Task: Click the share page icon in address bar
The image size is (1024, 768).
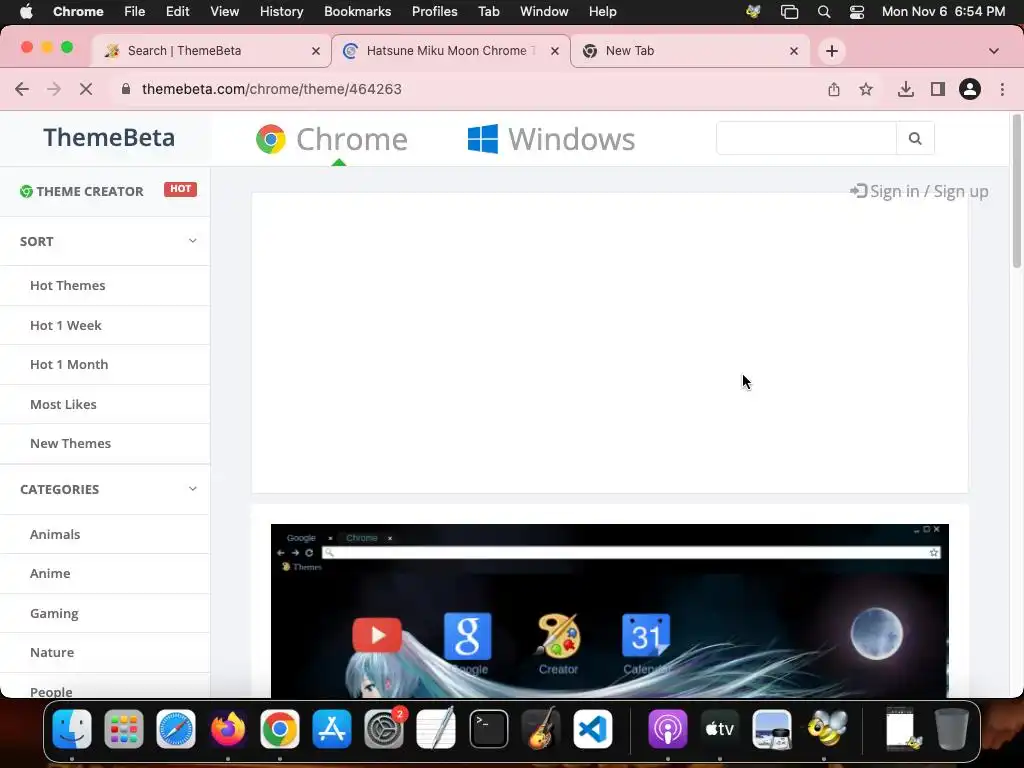Action: 834,89
